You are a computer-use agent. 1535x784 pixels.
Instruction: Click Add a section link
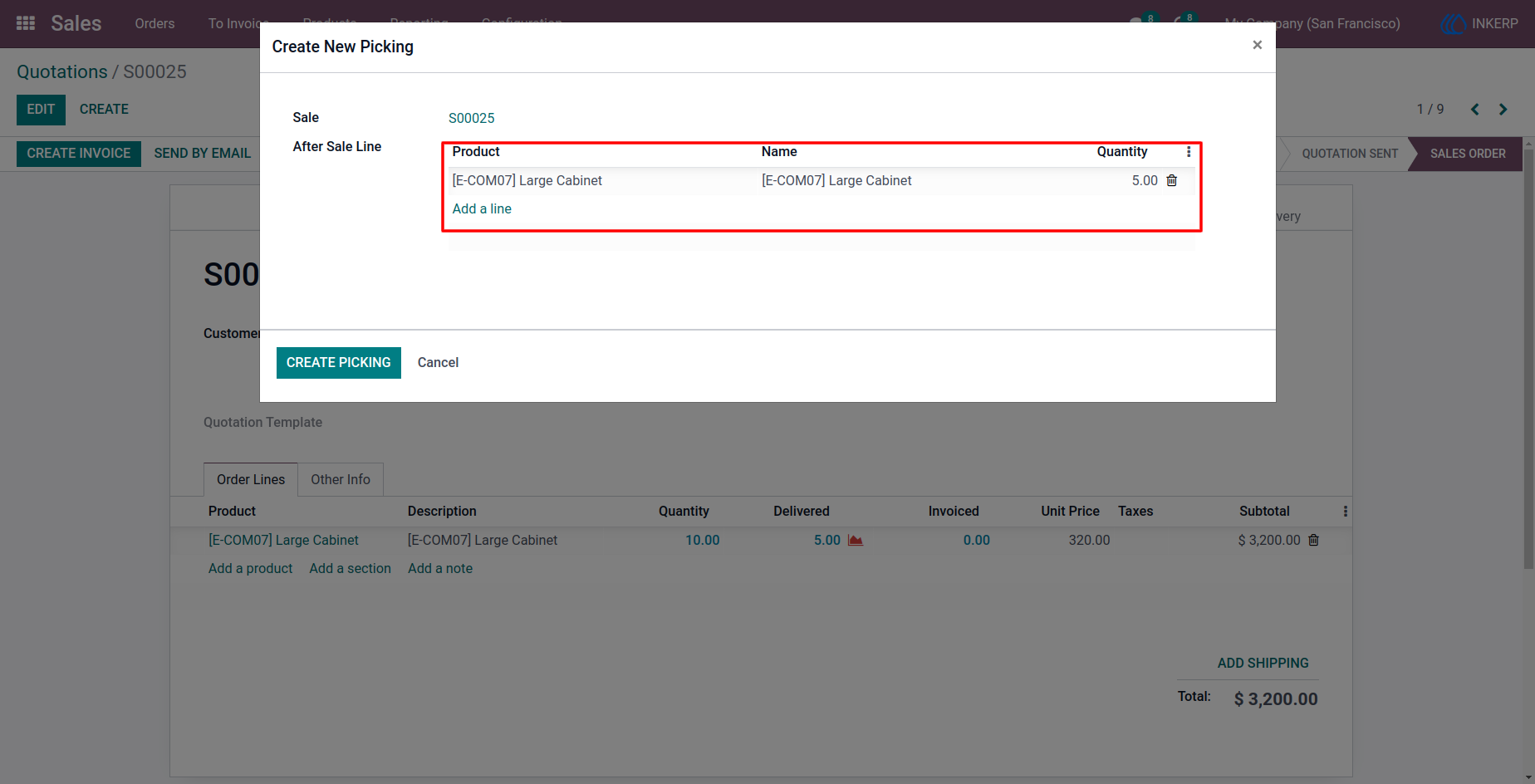pos(350,569)
